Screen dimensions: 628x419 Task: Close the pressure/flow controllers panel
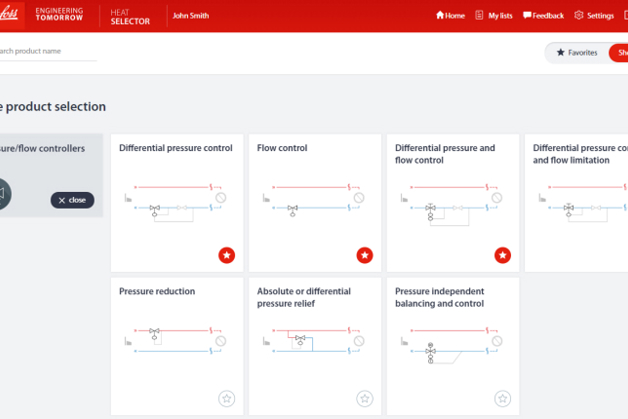click(x=72, y=200)
